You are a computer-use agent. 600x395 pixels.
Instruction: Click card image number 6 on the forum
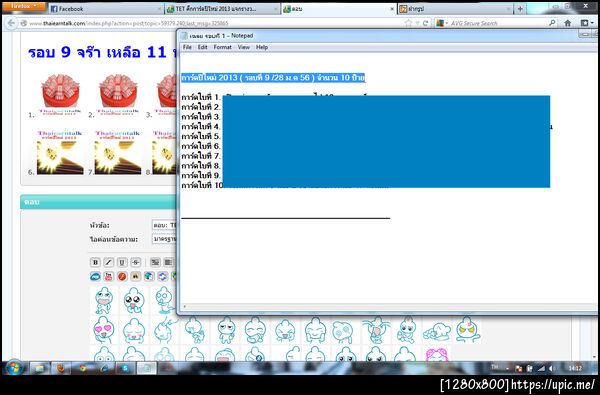click(60, 153)
